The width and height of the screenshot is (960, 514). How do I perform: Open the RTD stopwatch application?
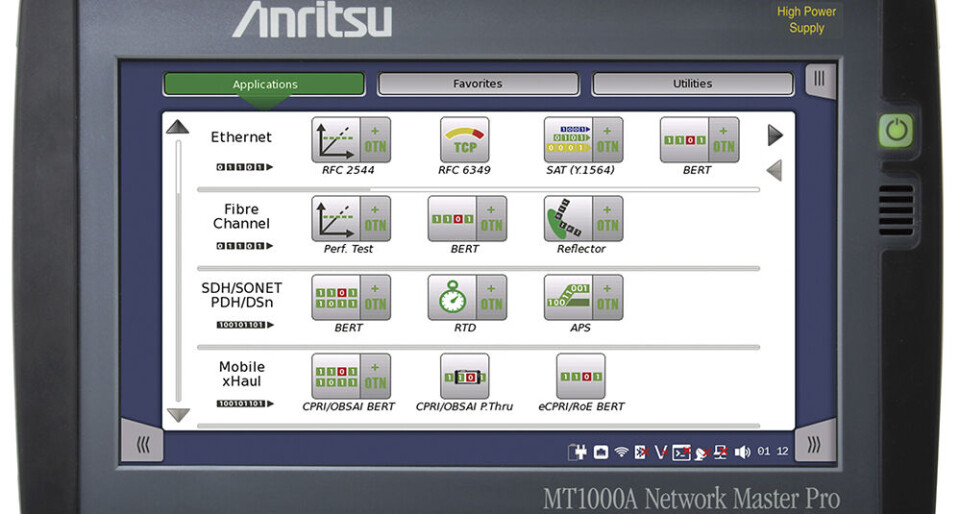[452, 297]
